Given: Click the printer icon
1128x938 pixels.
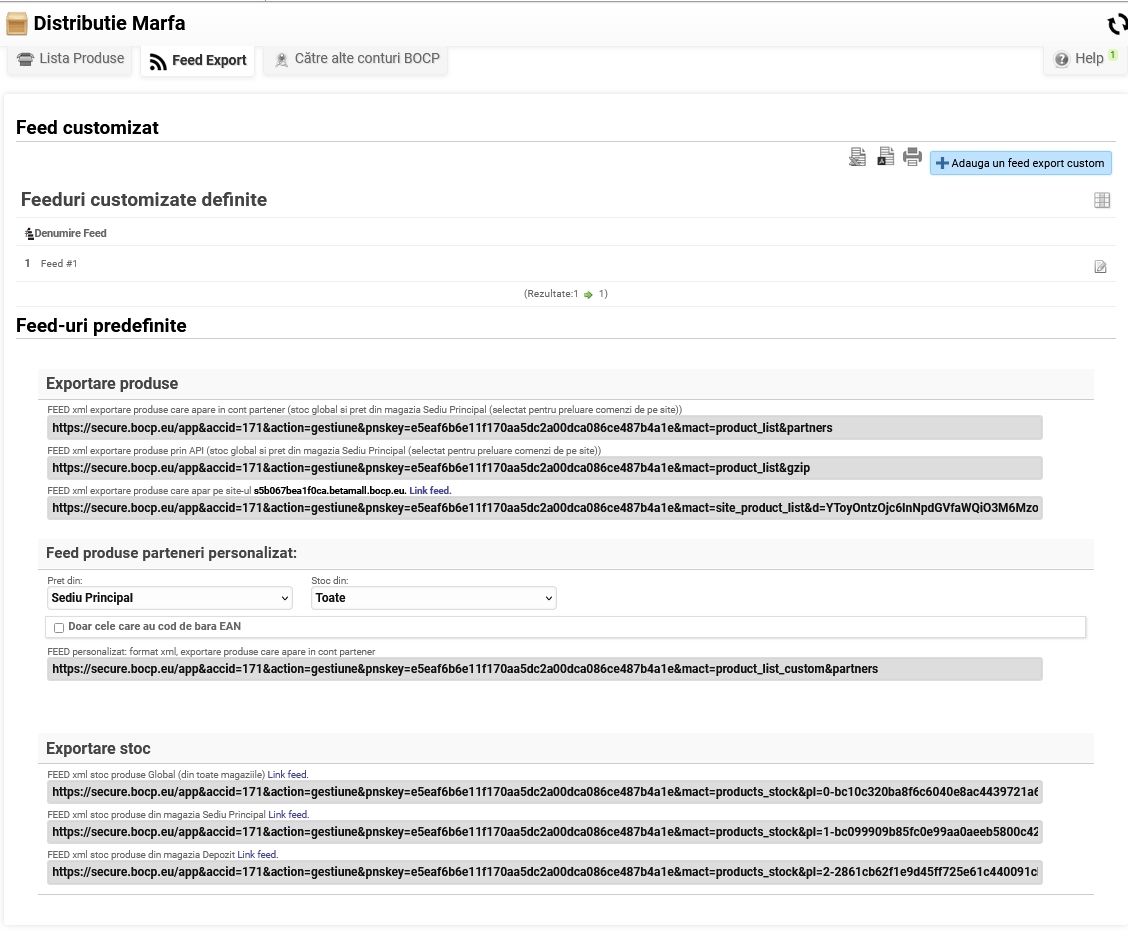Looking at the screenshot, I should [912, 157].
